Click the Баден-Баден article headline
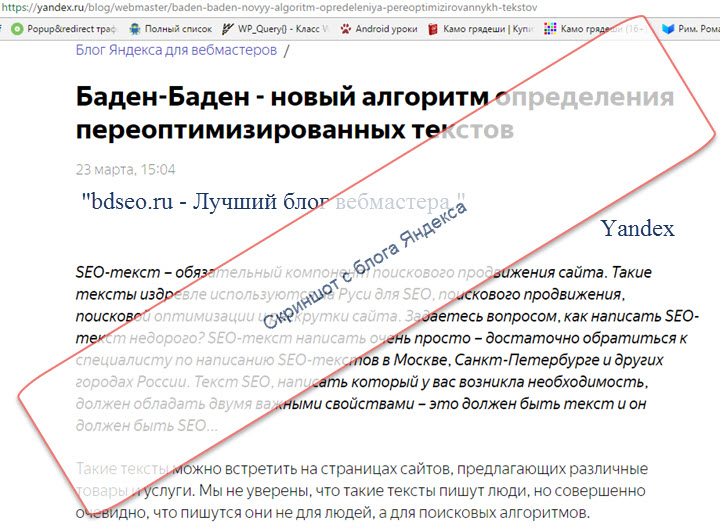 tap(375, 113)
